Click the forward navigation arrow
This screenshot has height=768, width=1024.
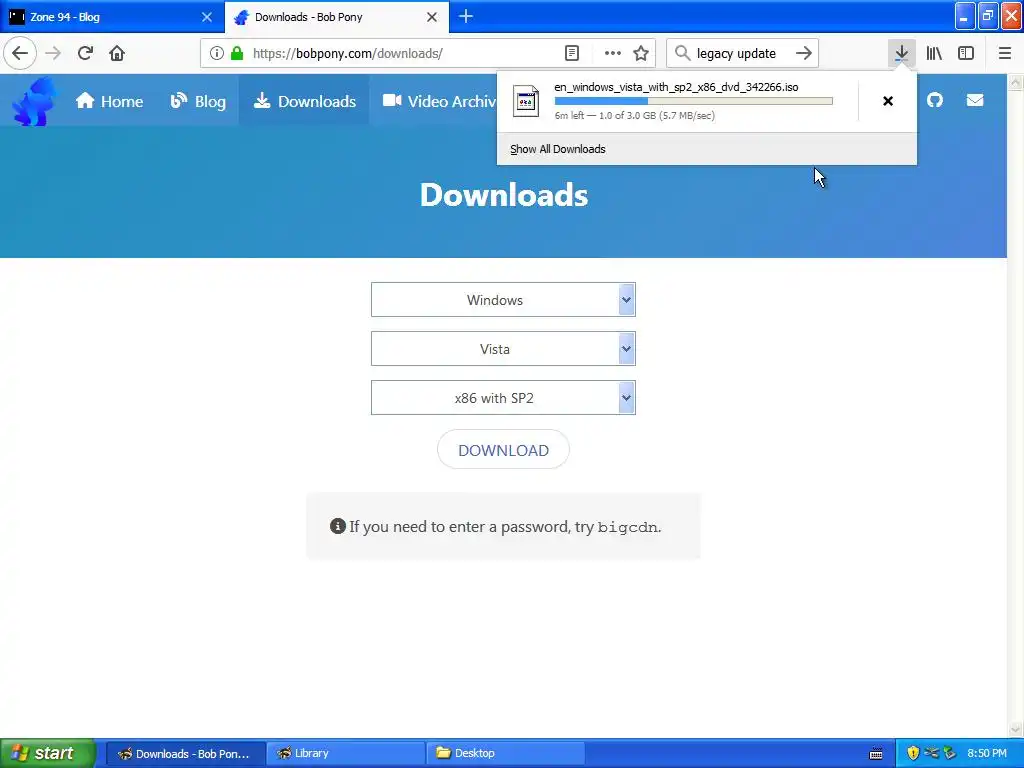[54, 53]
